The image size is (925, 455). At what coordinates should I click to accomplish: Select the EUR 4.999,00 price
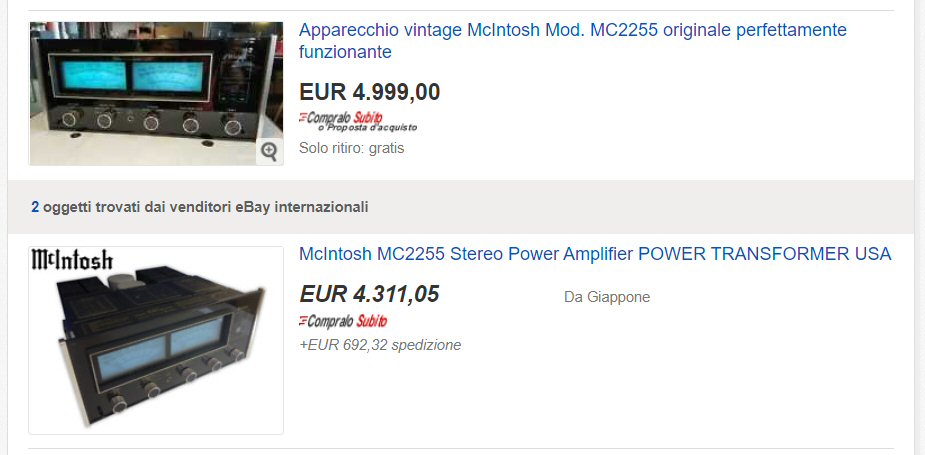(x=369, y=91)
